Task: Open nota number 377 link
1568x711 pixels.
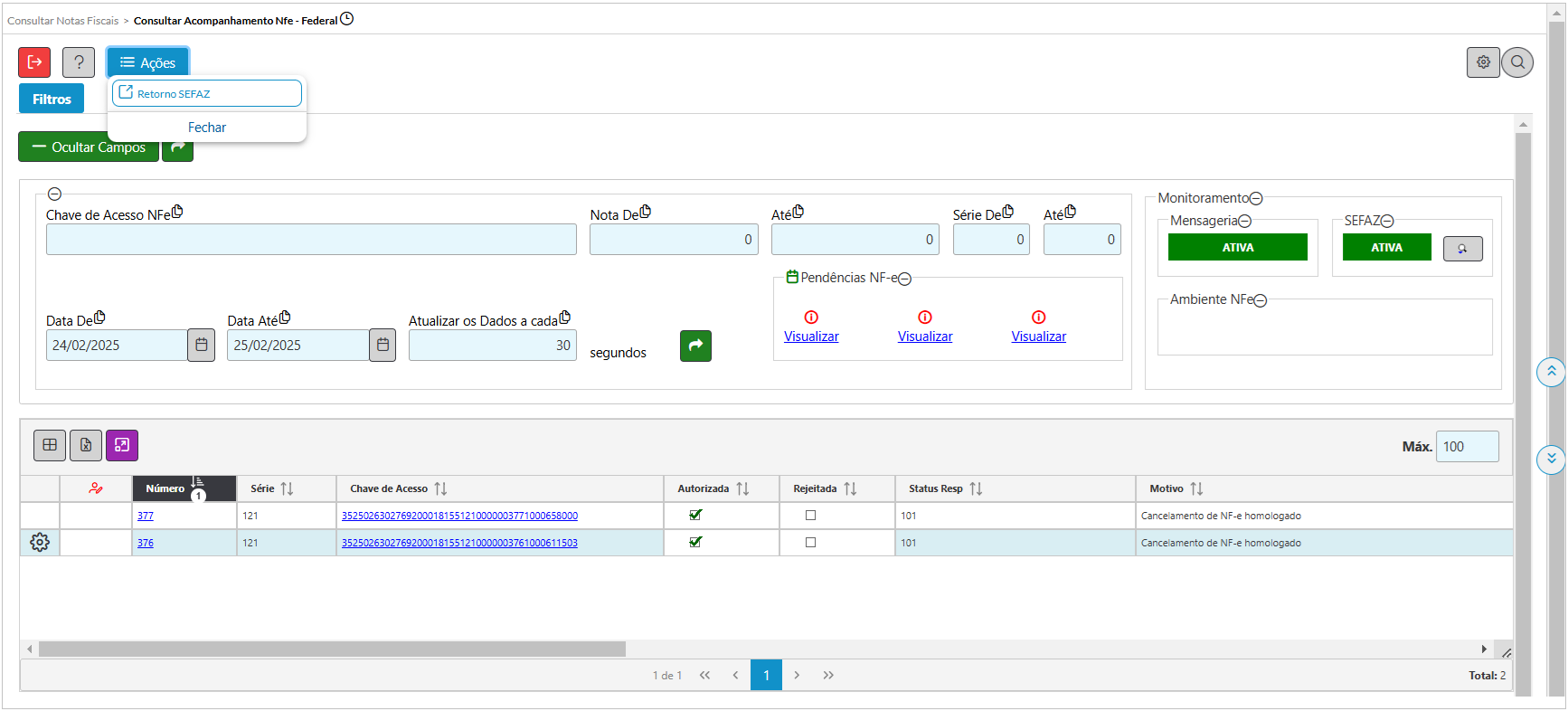Action: (x=146, y=516)
